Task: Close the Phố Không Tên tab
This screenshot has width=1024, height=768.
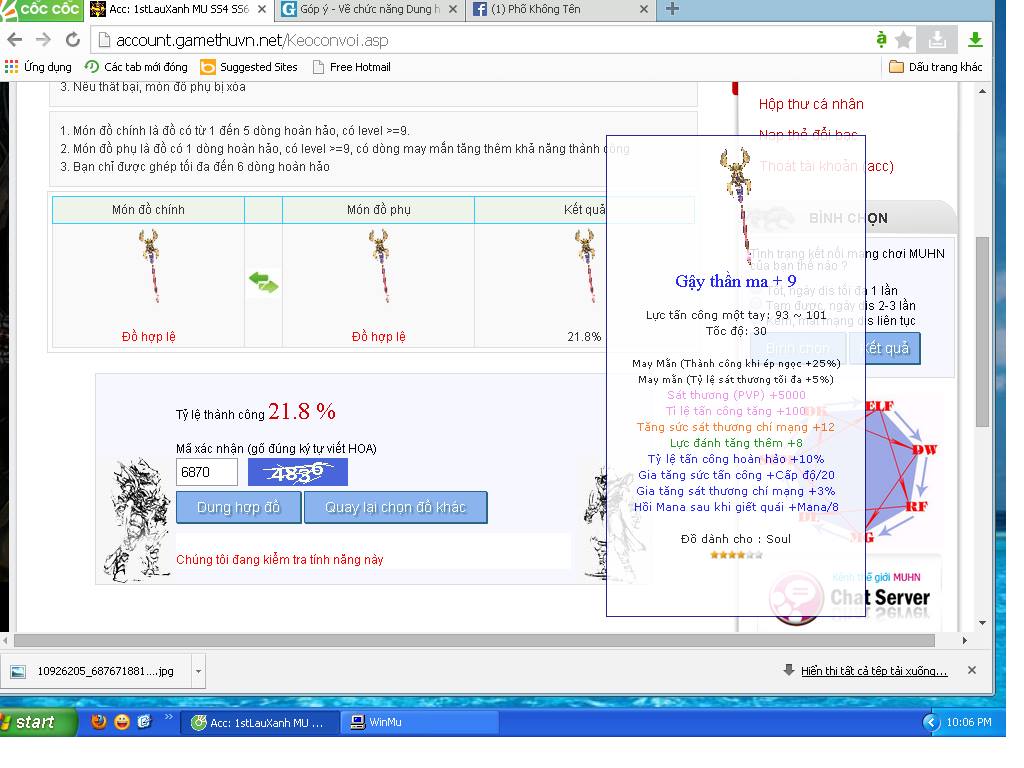Action: [644, 9]
